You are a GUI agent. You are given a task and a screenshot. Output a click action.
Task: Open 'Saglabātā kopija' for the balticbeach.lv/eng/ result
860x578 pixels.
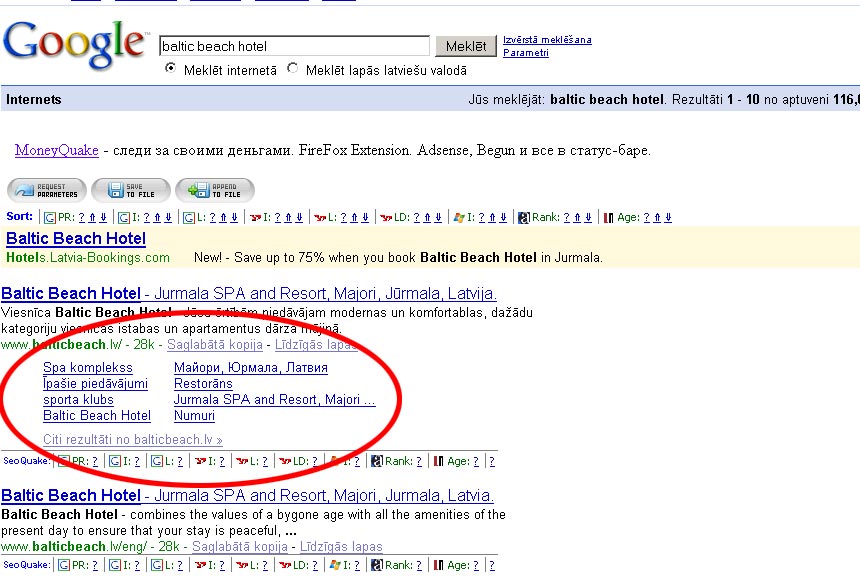[x=240, y=547]
